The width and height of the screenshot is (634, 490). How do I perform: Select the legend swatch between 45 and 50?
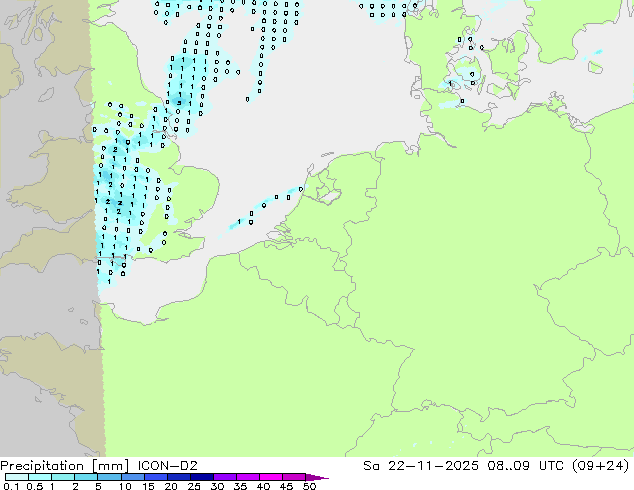coord(294,477)
